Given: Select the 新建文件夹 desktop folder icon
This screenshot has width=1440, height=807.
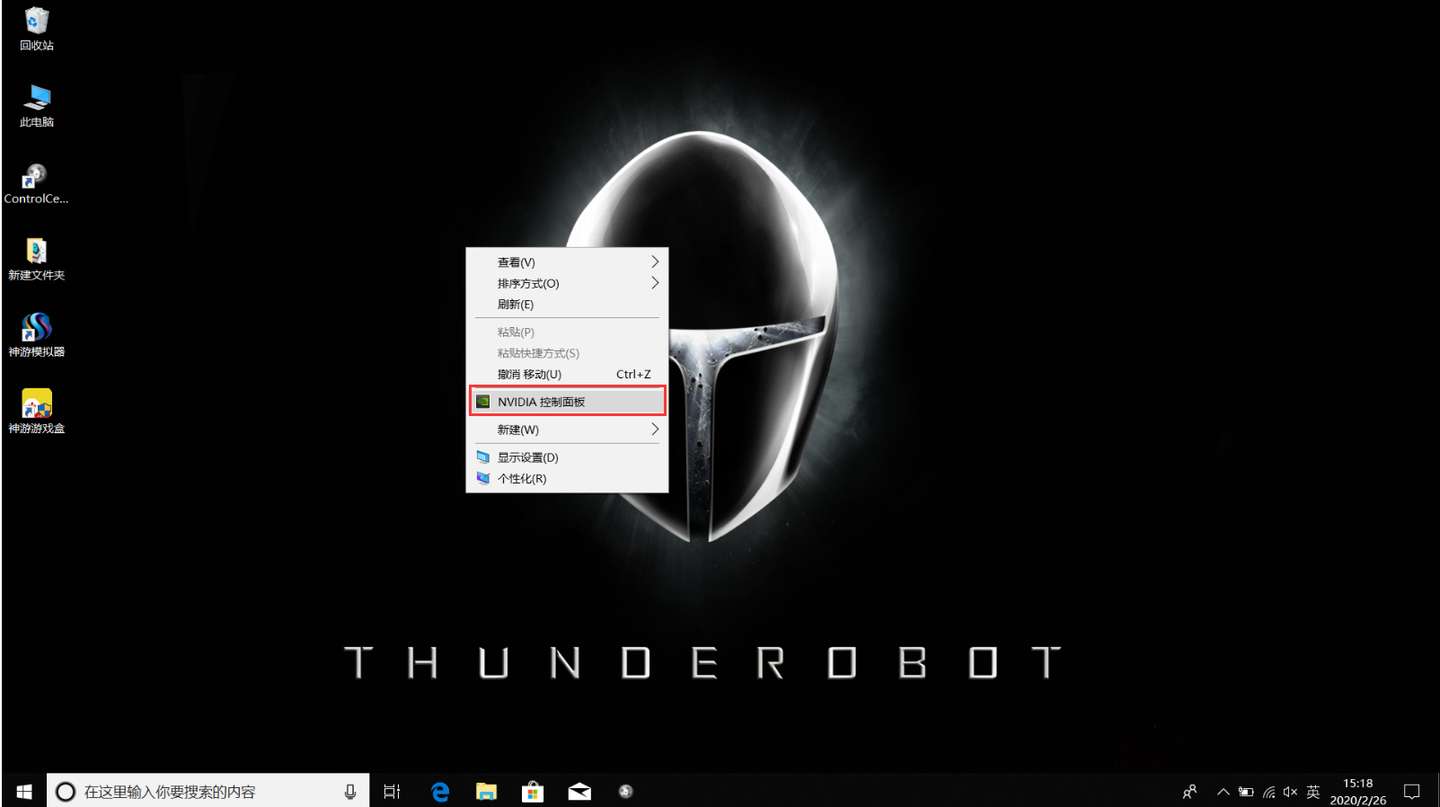Looking at the screenshot, I should (37, 260).
